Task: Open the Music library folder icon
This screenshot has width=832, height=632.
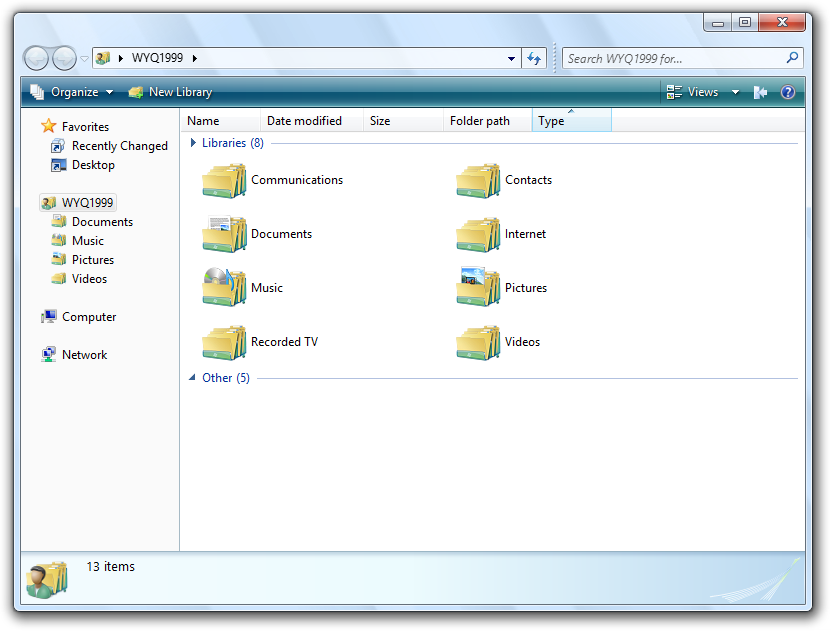Action: point(224,288)
